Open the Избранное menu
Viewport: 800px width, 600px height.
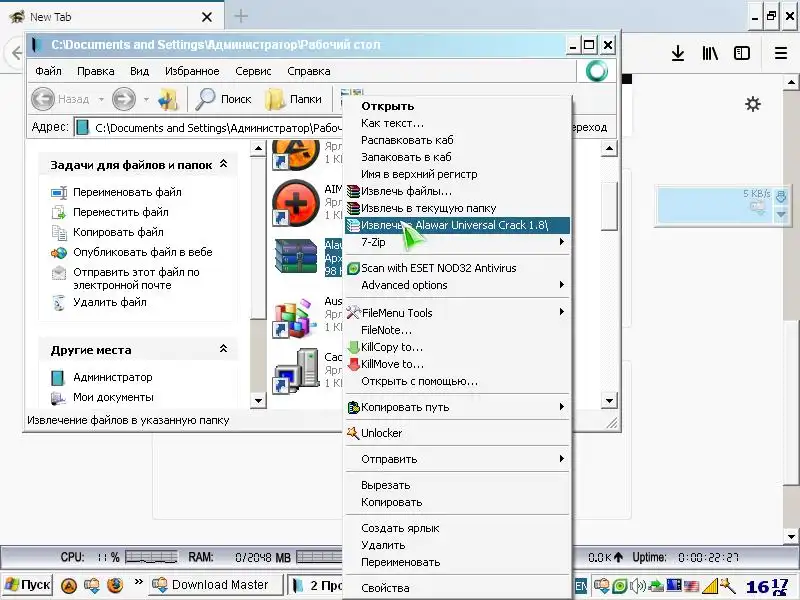tap(192, 71)
